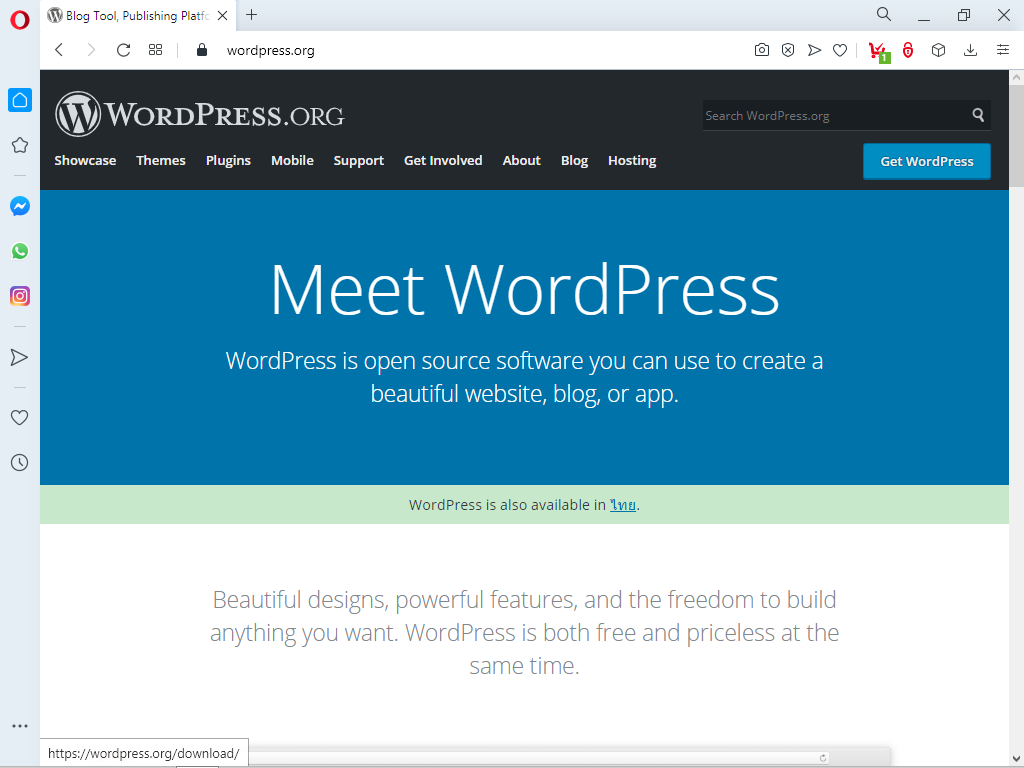Open the Opera main menu logo
The height and width of the screenshot is (768, 1024).
19,18
